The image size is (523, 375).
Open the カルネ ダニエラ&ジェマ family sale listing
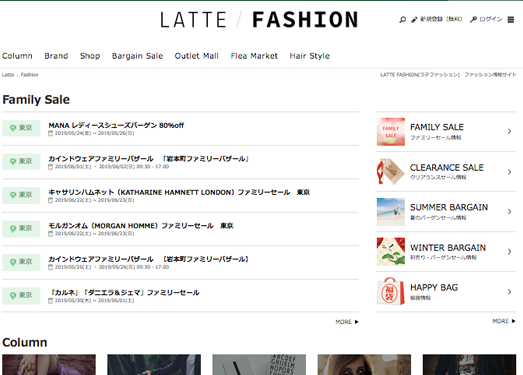(x=124, y=293)
